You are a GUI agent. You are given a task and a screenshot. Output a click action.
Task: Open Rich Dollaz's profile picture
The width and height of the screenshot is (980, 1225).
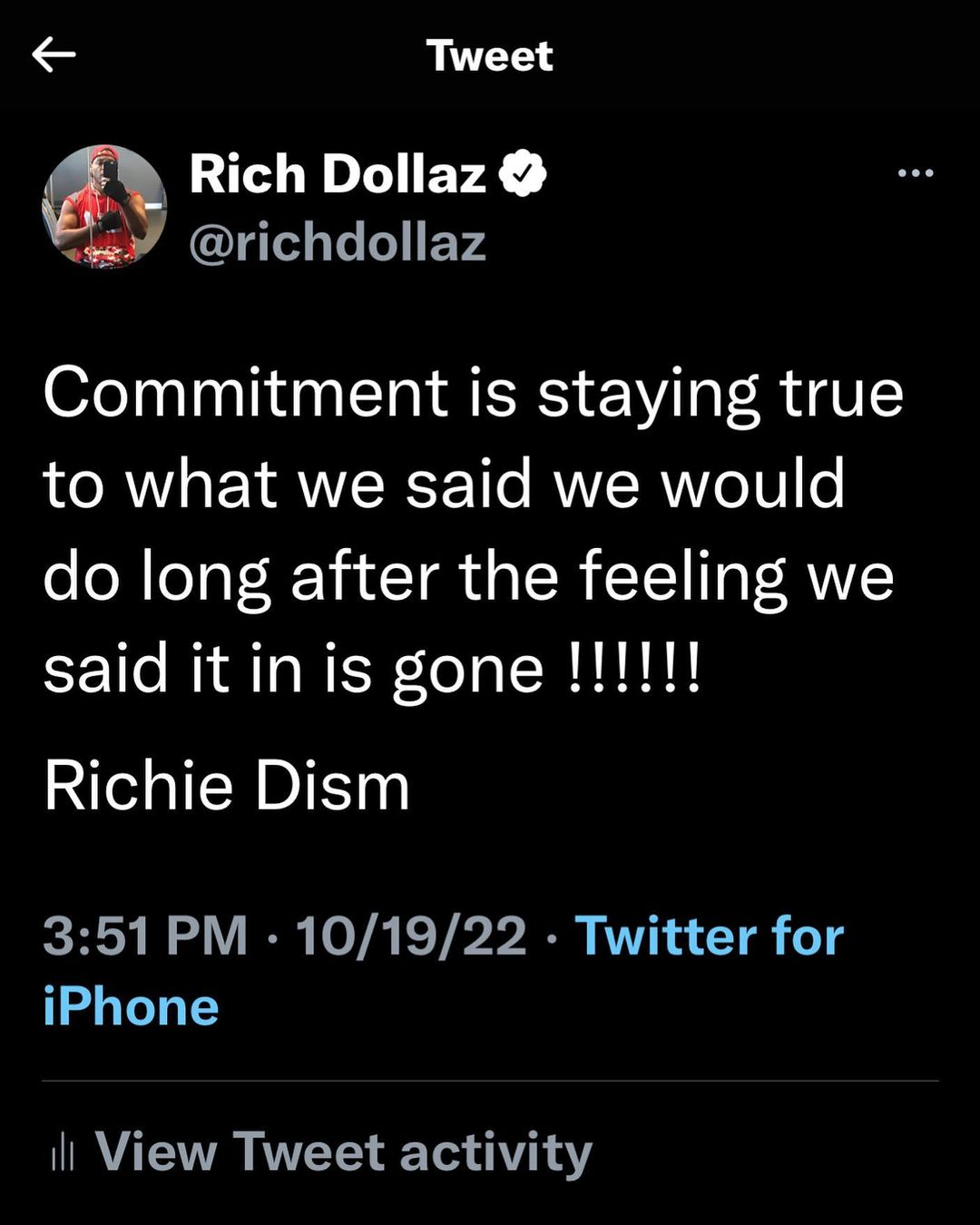tap(104, 206)
